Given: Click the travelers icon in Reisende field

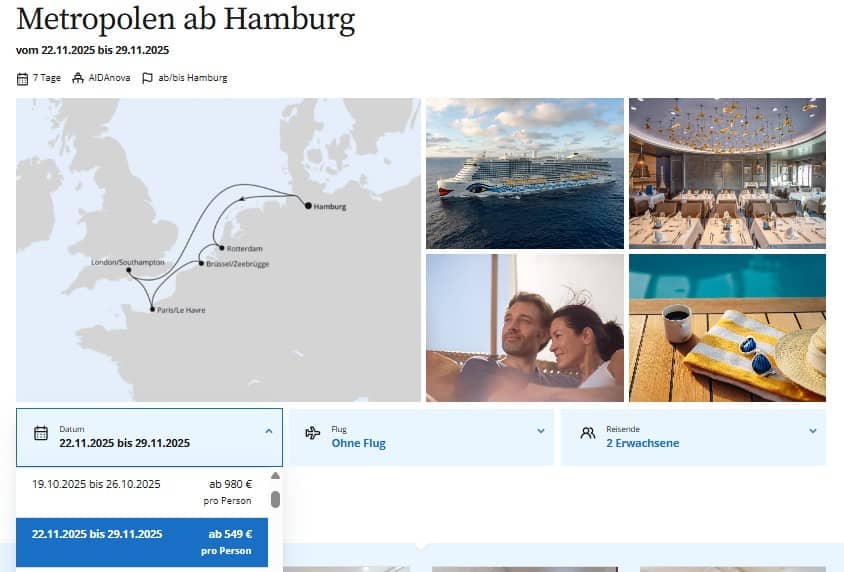Looking at the screenshot, I should [587, 433].
